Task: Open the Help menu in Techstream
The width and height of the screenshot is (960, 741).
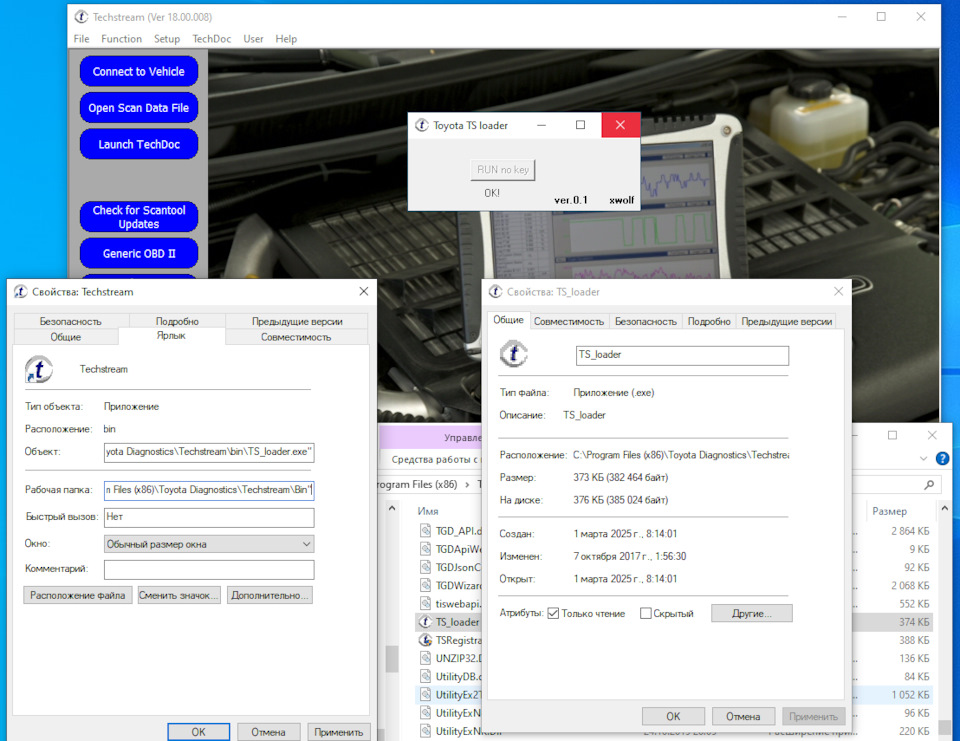Action: pyautogui.click(x=286, y=39)
